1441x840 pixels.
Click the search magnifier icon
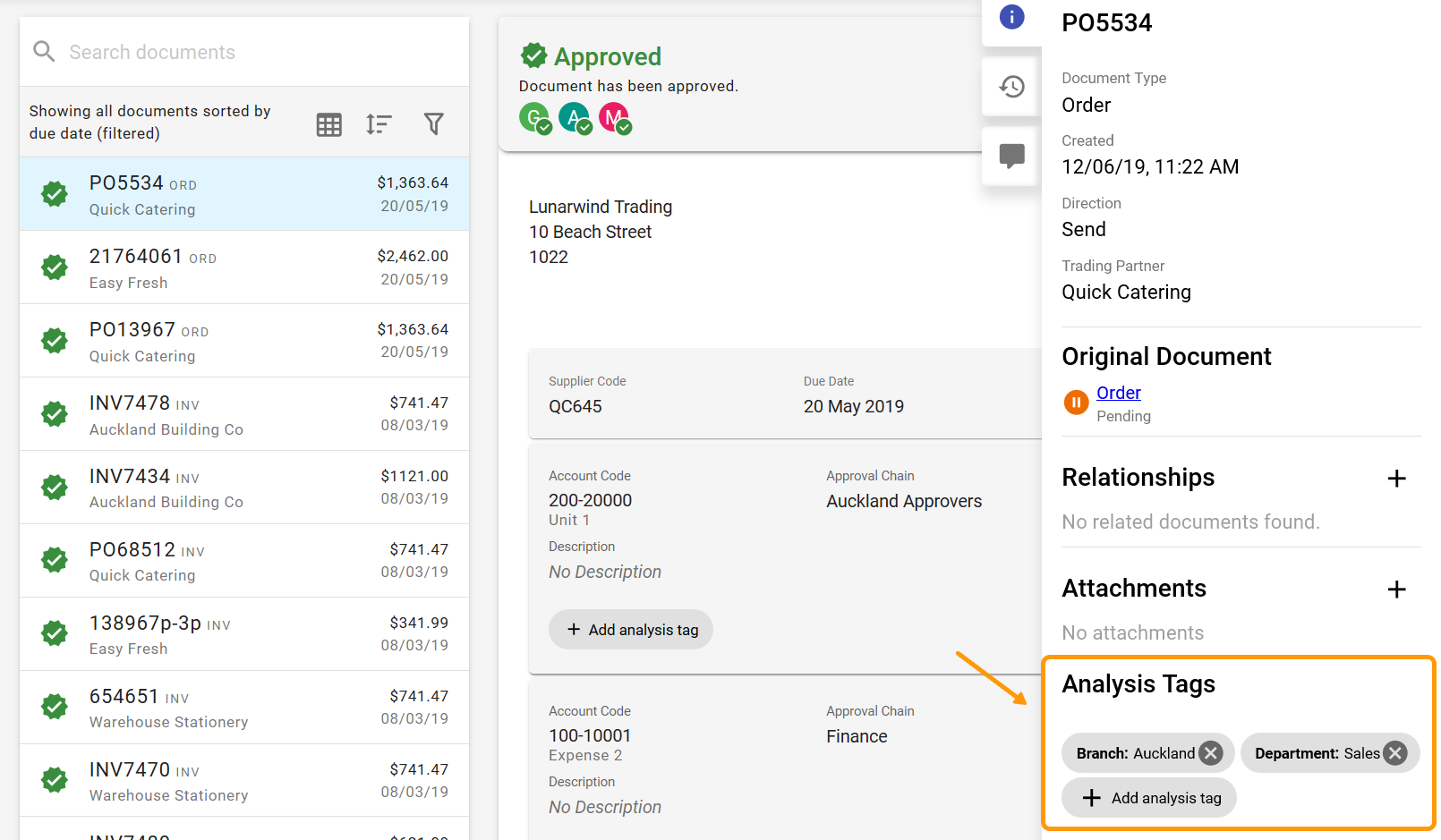click(x=43, y=51)
